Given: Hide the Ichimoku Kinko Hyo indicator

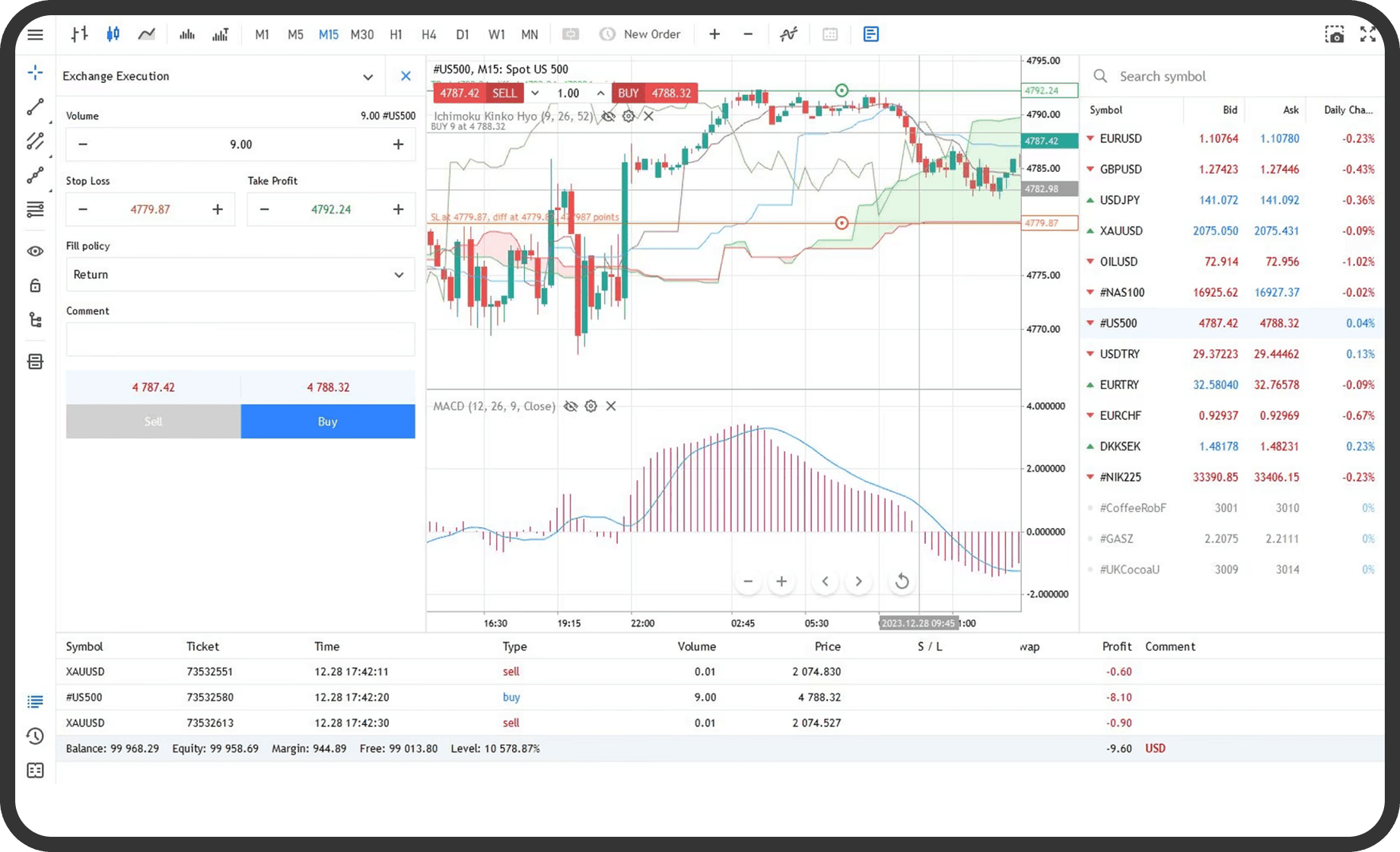Looking at the screenshot, I should click(607, 116).
